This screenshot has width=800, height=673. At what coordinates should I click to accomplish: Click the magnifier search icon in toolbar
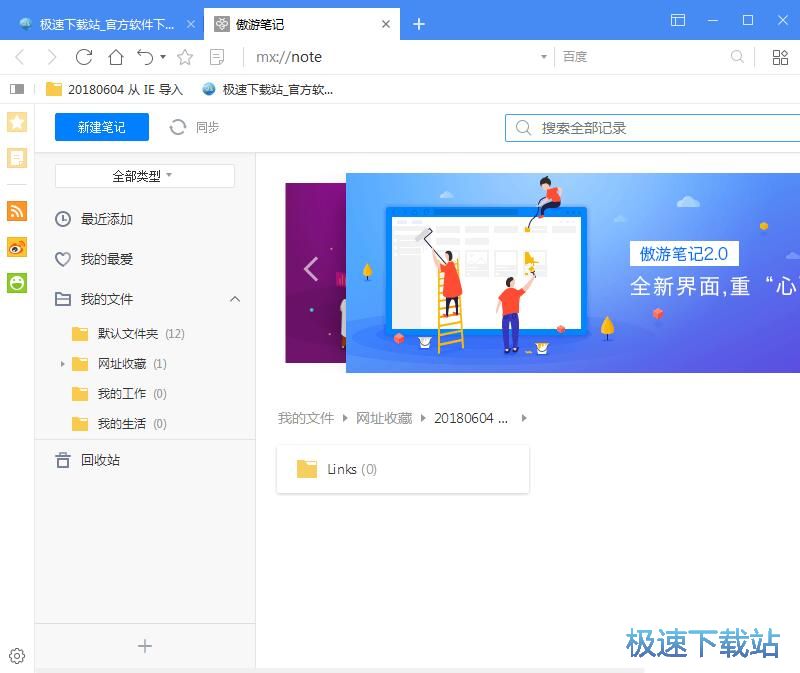(x=737, y=57)
